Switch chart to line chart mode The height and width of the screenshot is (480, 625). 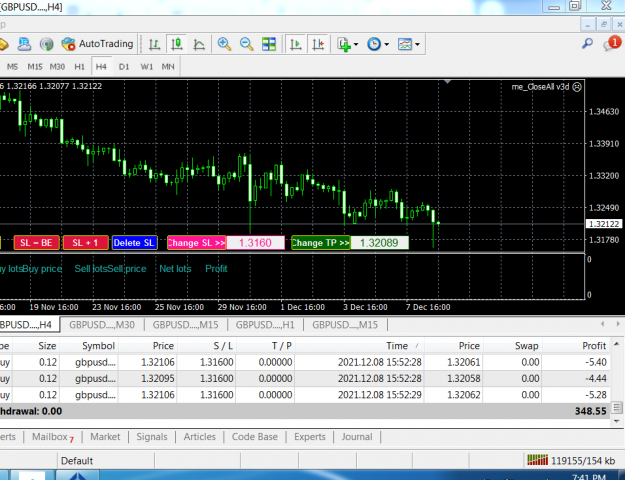tap(199, 44)
